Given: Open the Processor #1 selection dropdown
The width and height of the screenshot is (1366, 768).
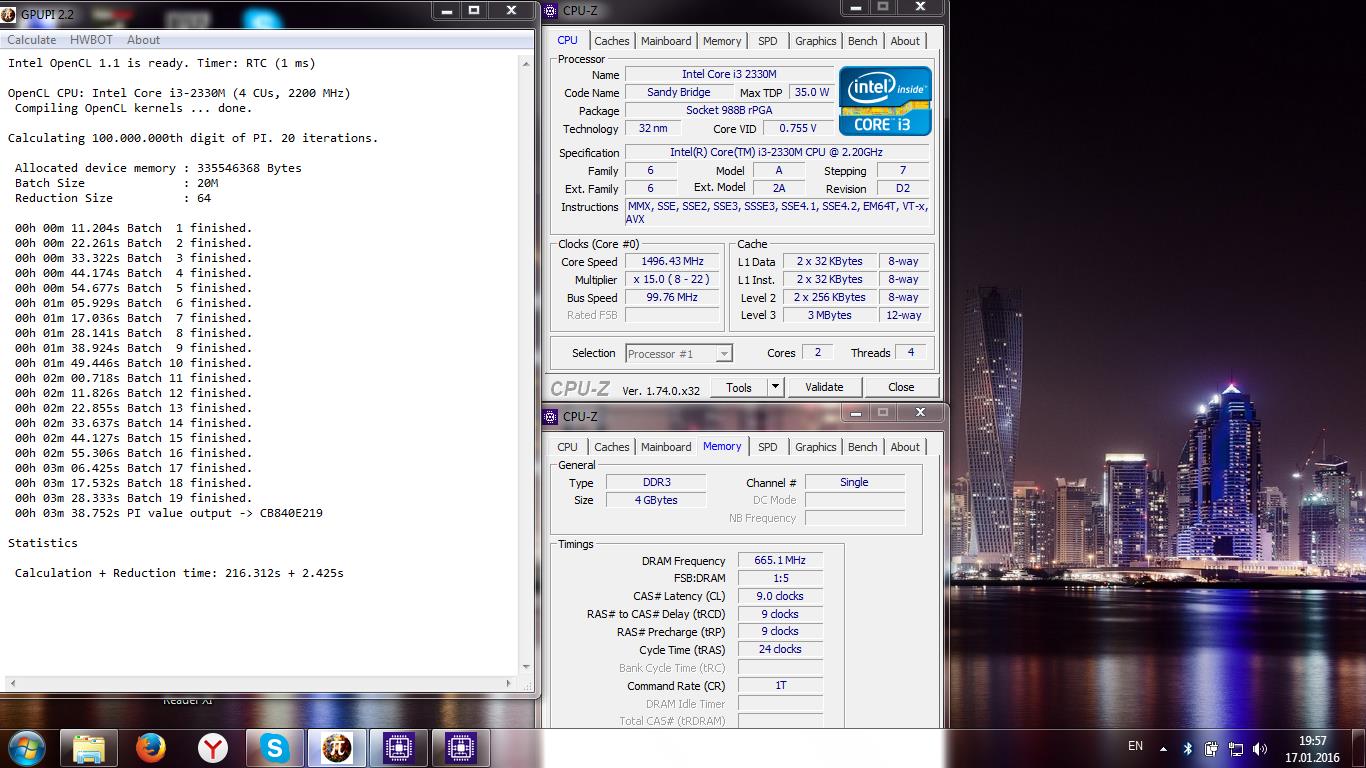Looking at the screenshot, I should tap(679, 353).
